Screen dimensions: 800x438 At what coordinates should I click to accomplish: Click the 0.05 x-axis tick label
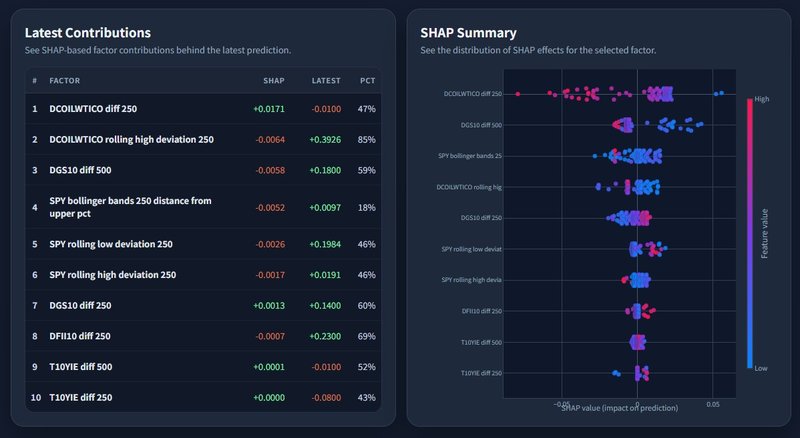point(713,404)
